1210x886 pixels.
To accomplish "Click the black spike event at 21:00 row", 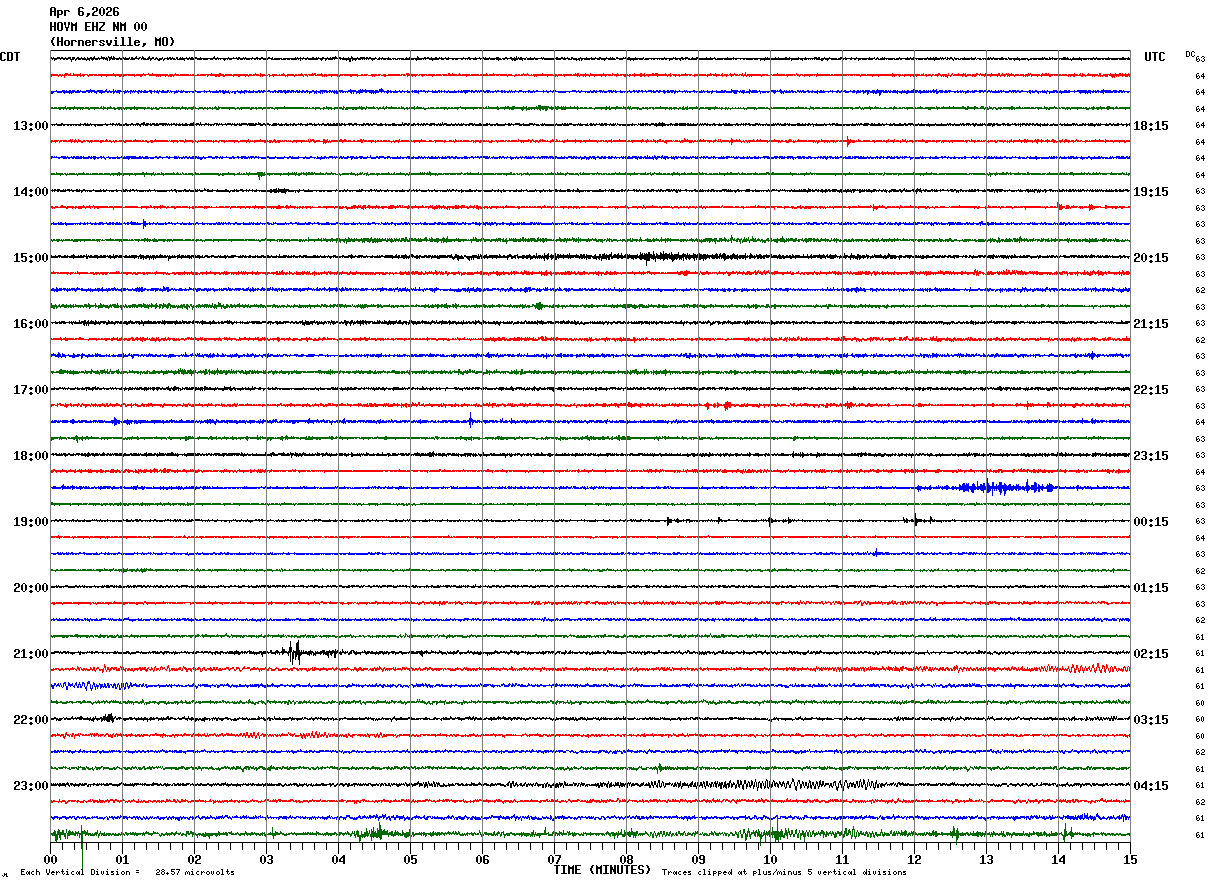I will (x=294, y=652).
